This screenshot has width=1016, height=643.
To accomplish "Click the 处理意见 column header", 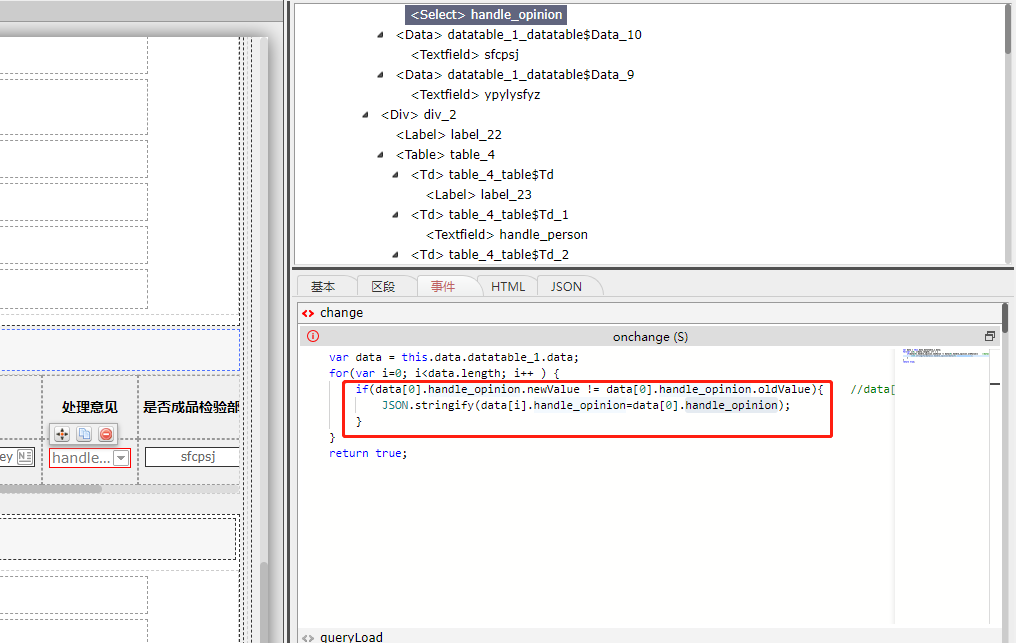I will 89,407.
